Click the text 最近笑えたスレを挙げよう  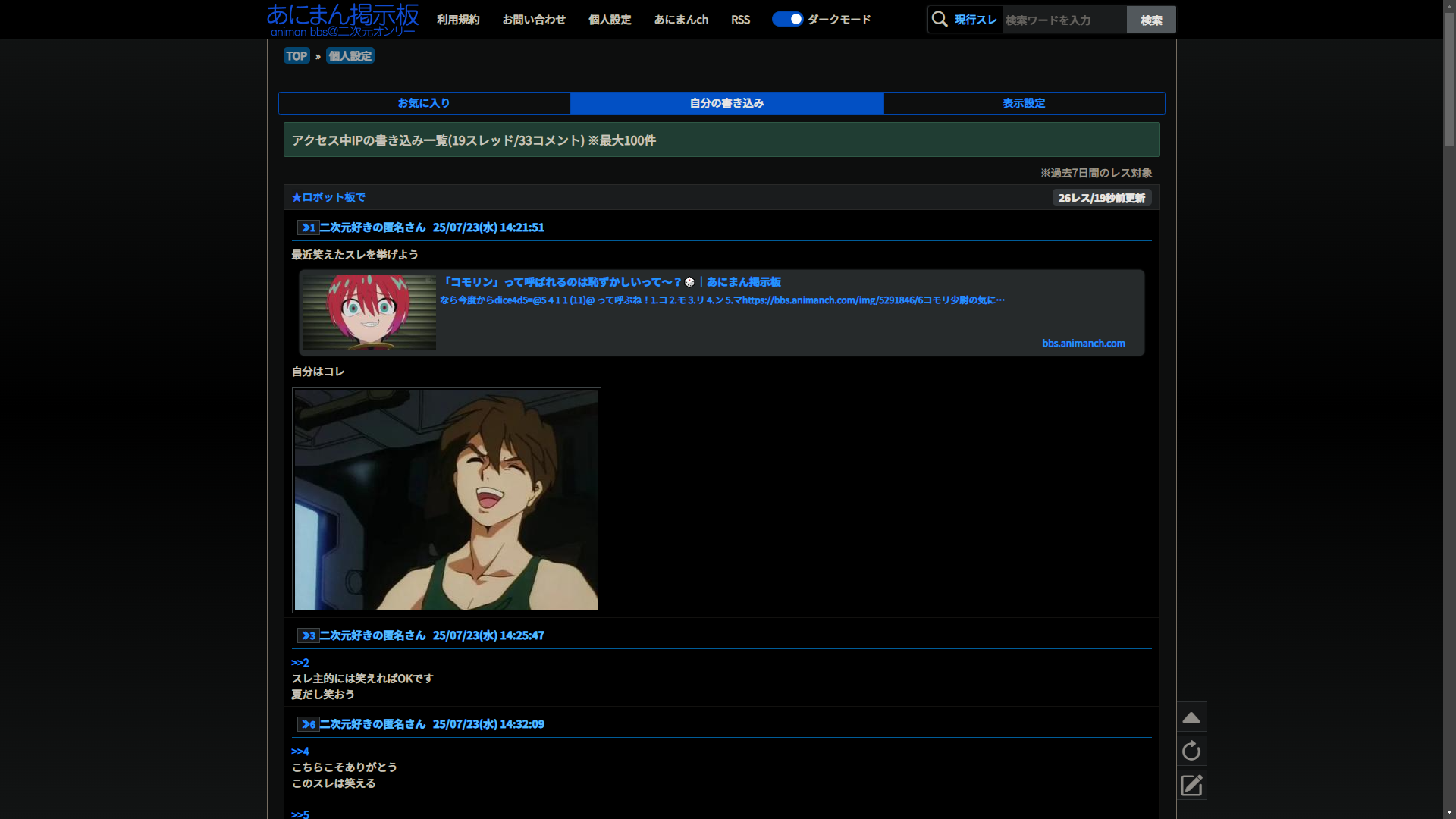click(355, 255)
